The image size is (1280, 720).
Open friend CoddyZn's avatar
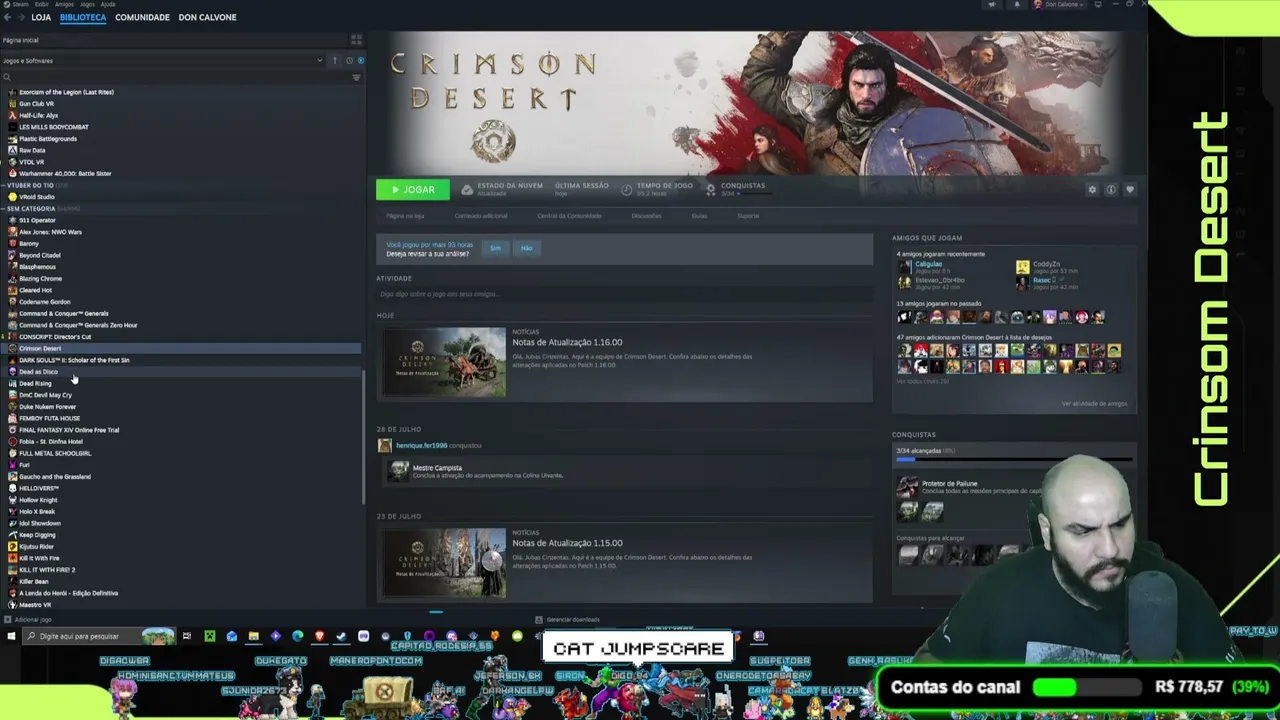pos(1022,267)
